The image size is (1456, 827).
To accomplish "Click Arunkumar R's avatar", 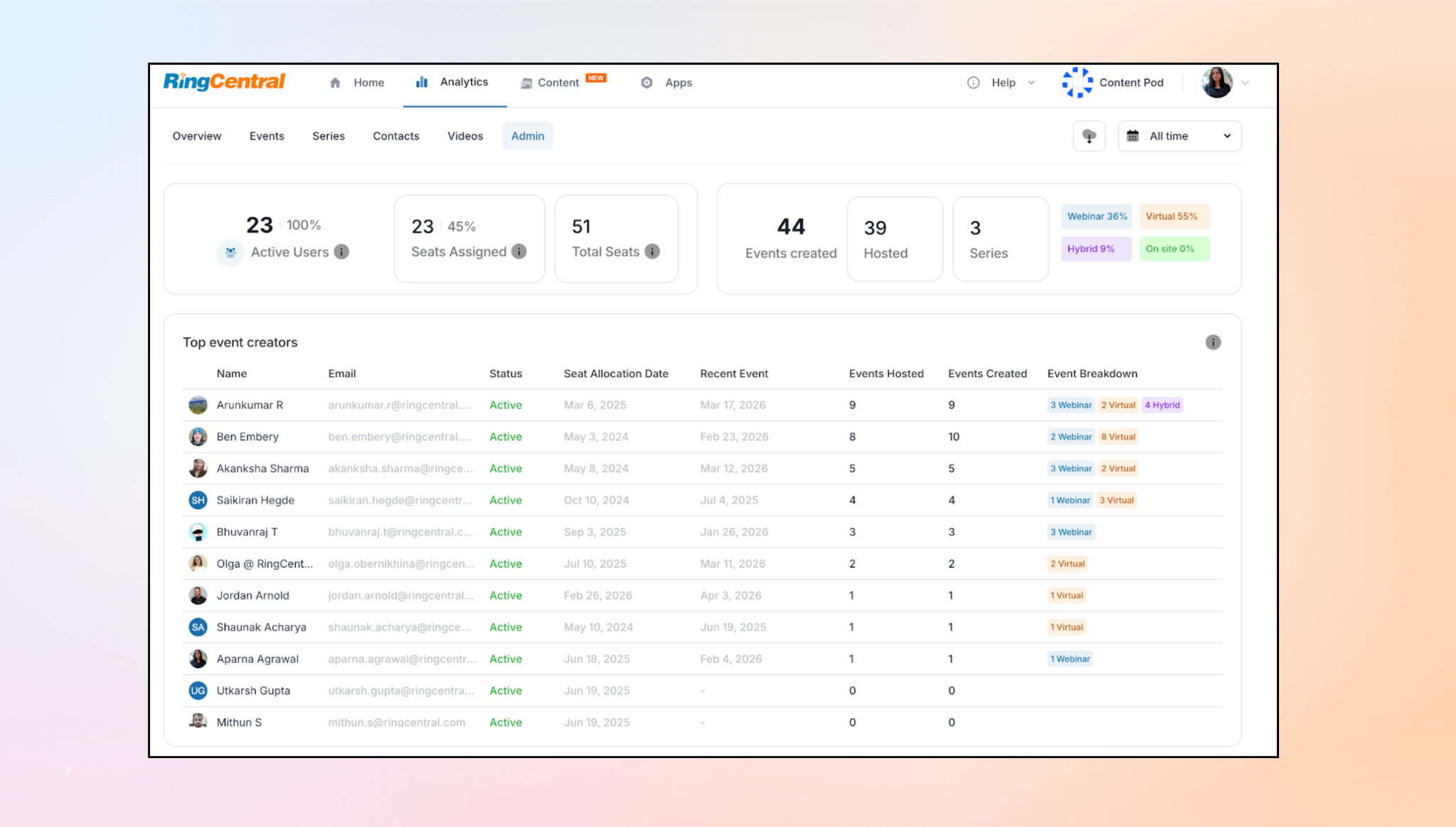I will [198, 405].
